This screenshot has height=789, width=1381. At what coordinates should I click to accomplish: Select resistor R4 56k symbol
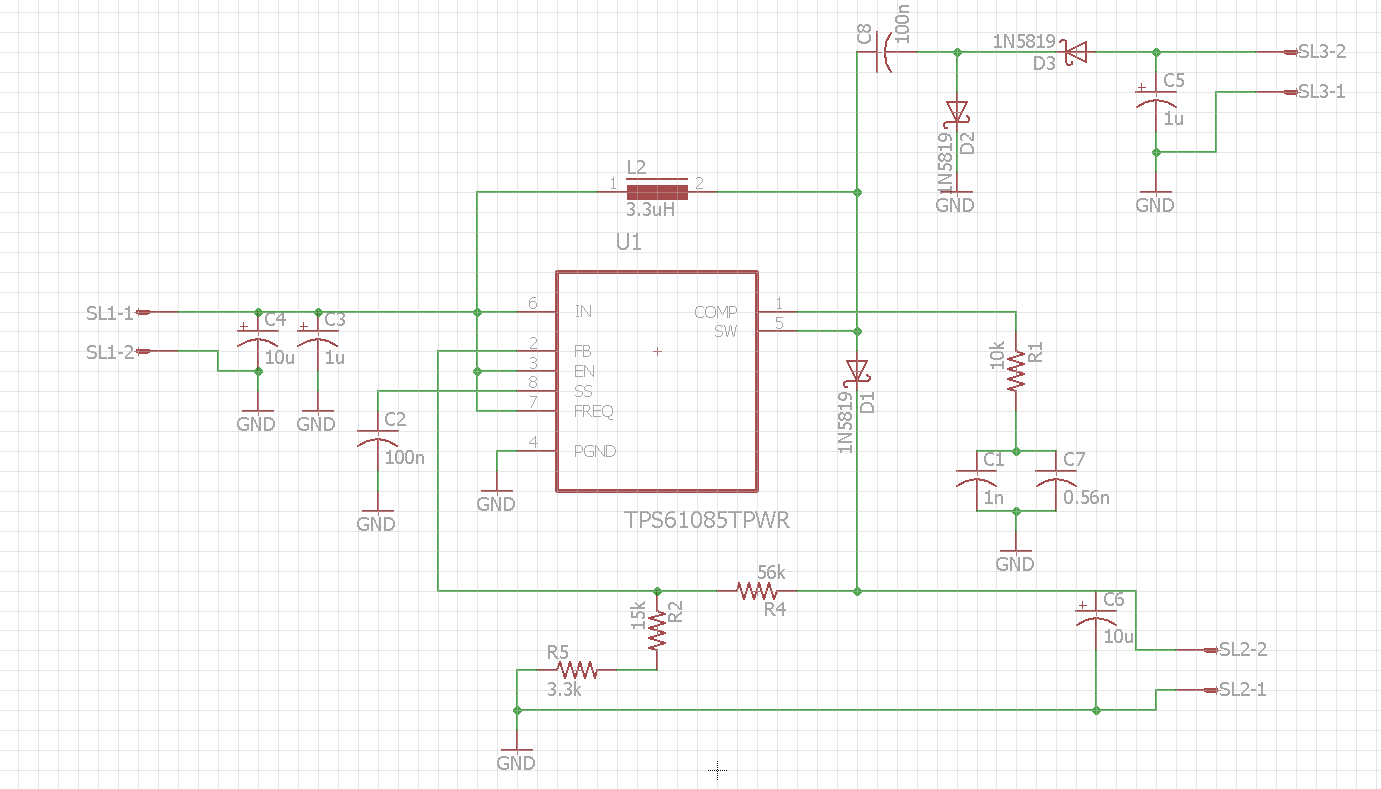coord(757,591)
